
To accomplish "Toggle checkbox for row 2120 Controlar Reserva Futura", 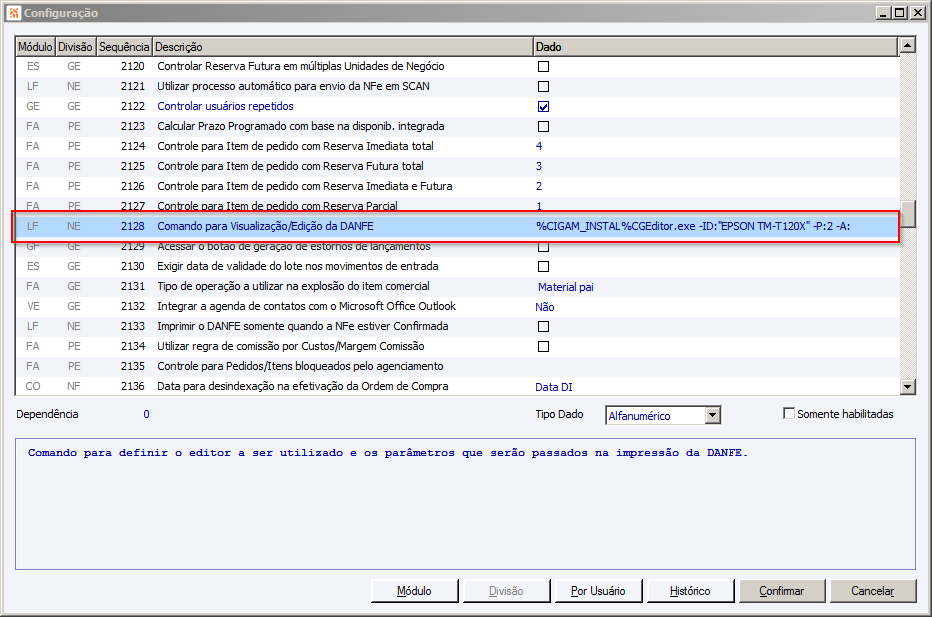I will click(x=543, y=67).
